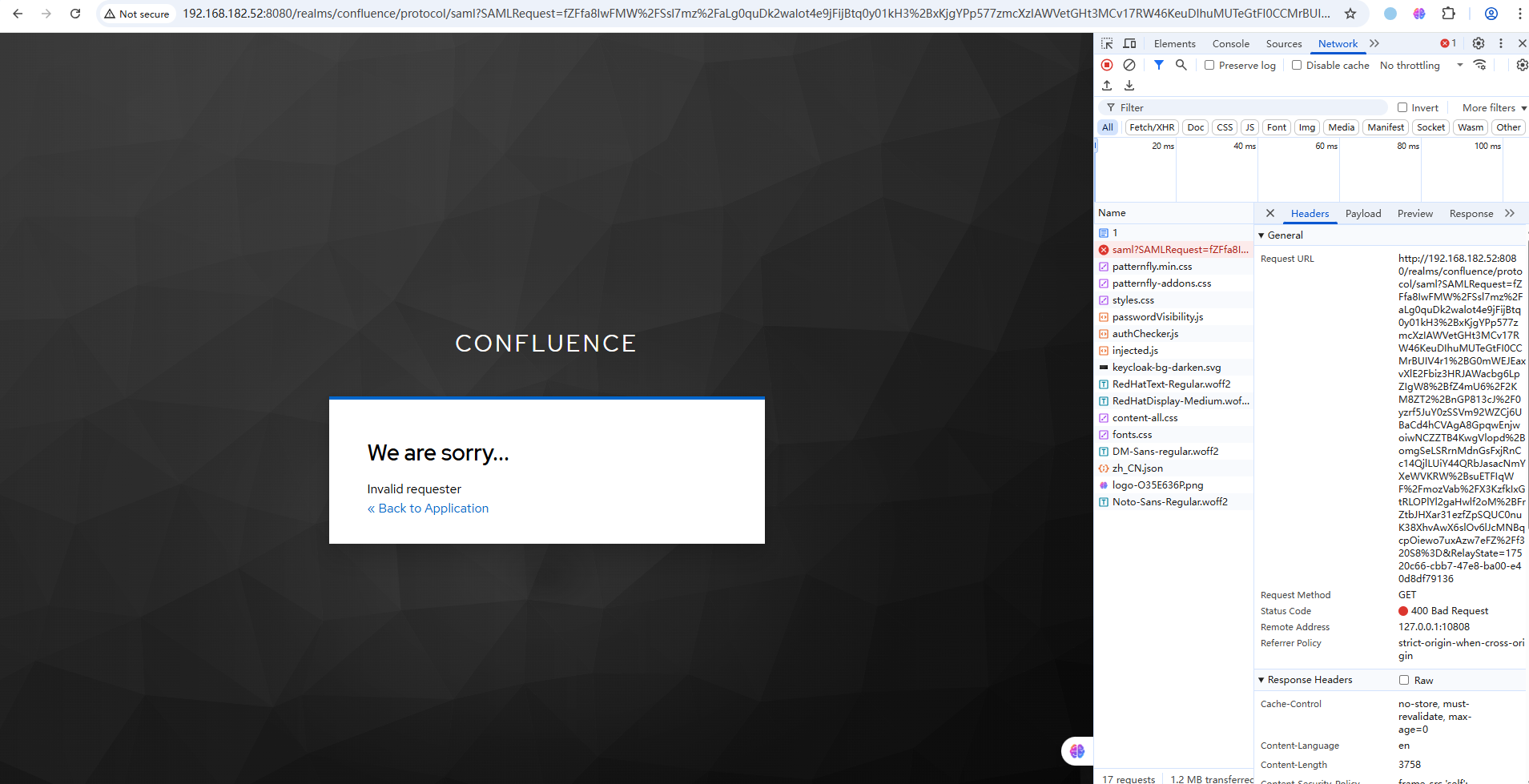Select patternfly.min.css request
The width and height of the screenshot is (1529, 784).
pos(1173,267)
